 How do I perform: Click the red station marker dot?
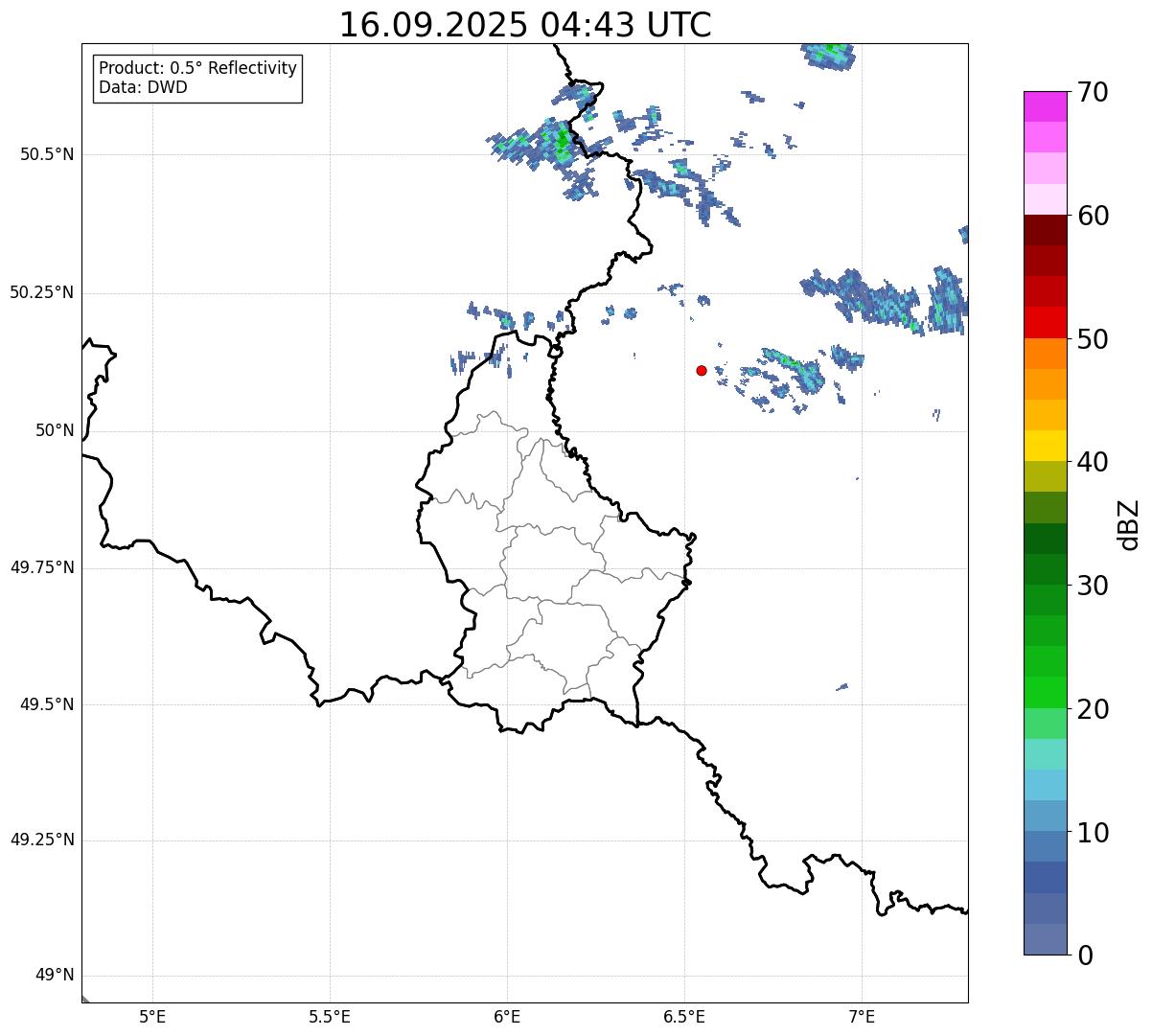702,370
